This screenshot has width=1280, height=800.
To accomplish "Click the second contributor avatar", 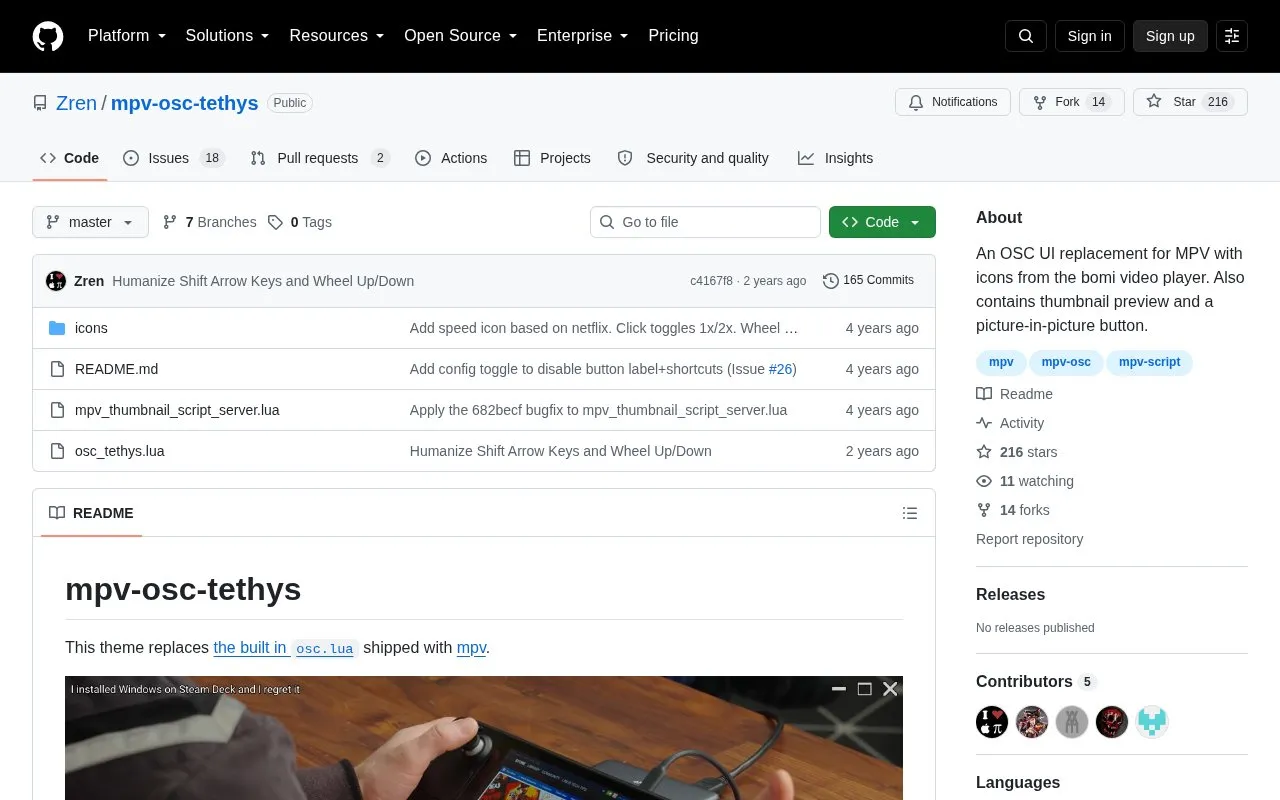I will pos(1032,722).
